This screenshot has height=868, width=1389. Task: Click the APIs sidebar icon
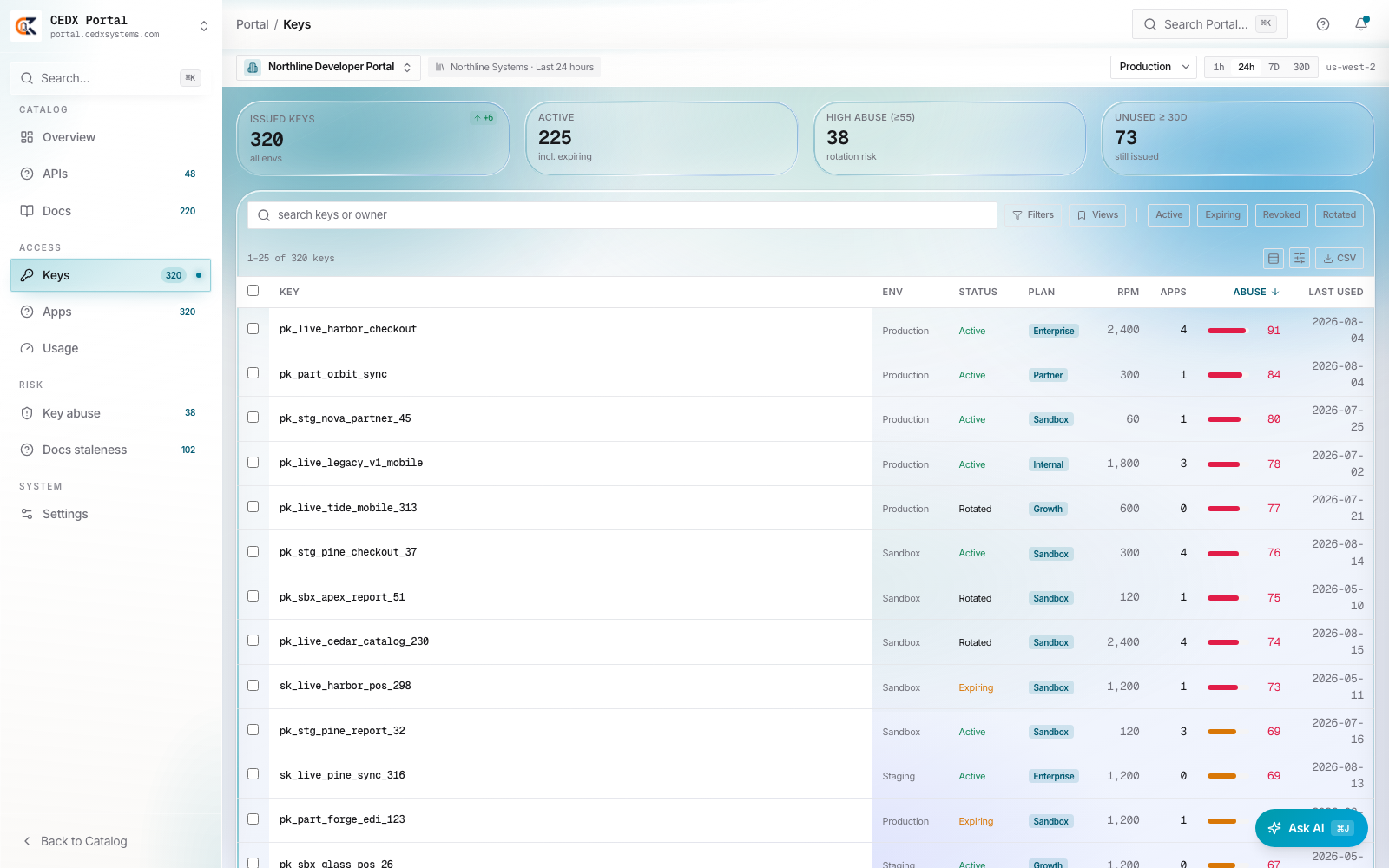pos(27,174)
